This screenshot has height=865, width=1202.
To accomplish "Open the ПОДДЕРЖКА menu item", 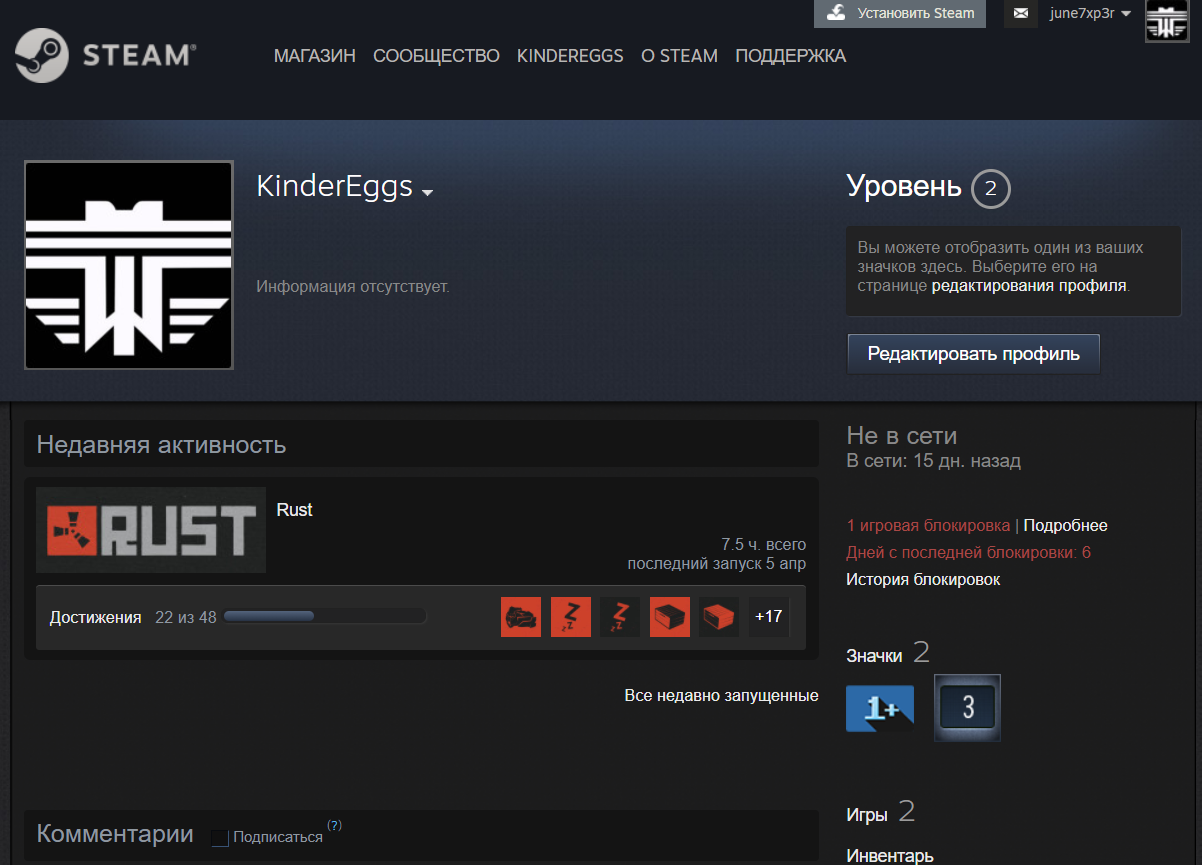I will click(791, 56).
